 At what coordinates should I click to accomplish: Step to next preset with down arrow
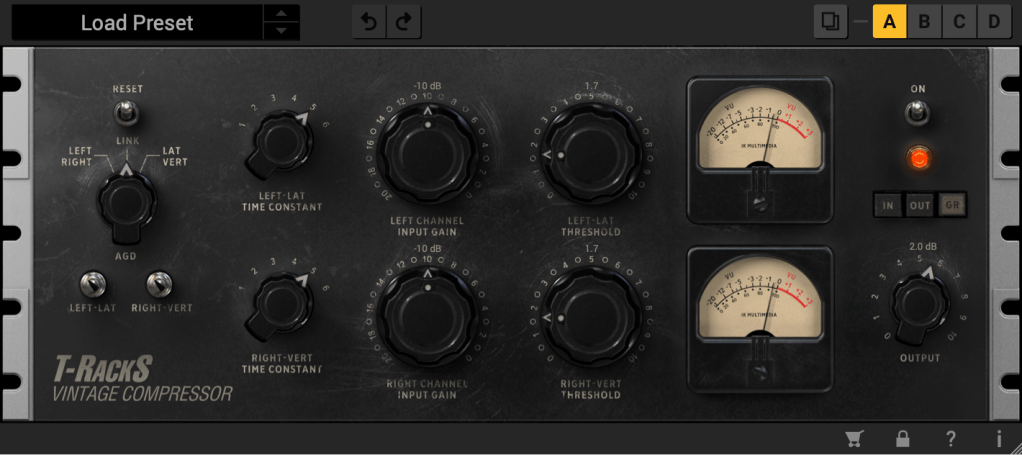tap(284, 31)
